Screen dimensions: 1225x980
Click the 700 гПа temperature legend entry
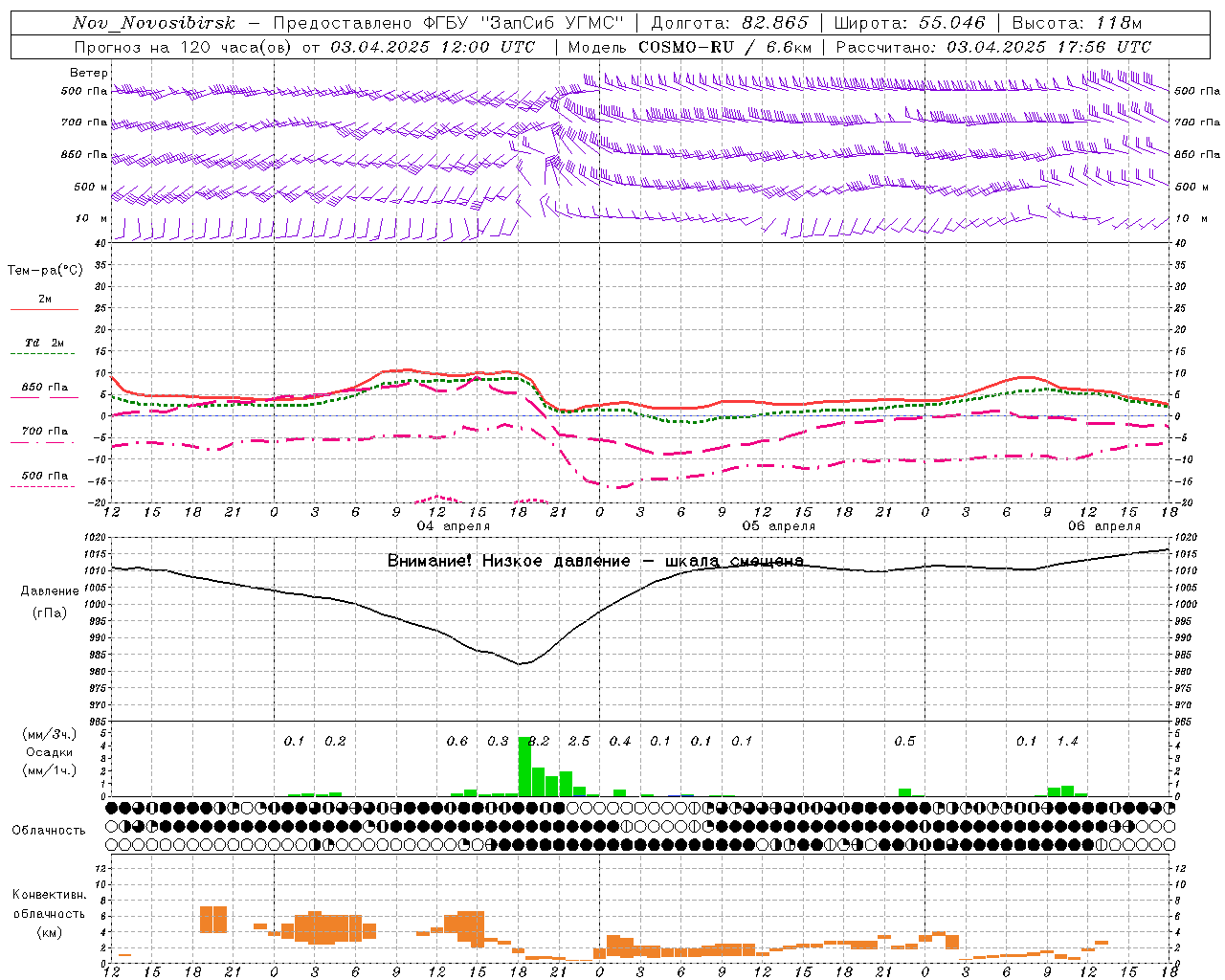click(x=44, y=432)
